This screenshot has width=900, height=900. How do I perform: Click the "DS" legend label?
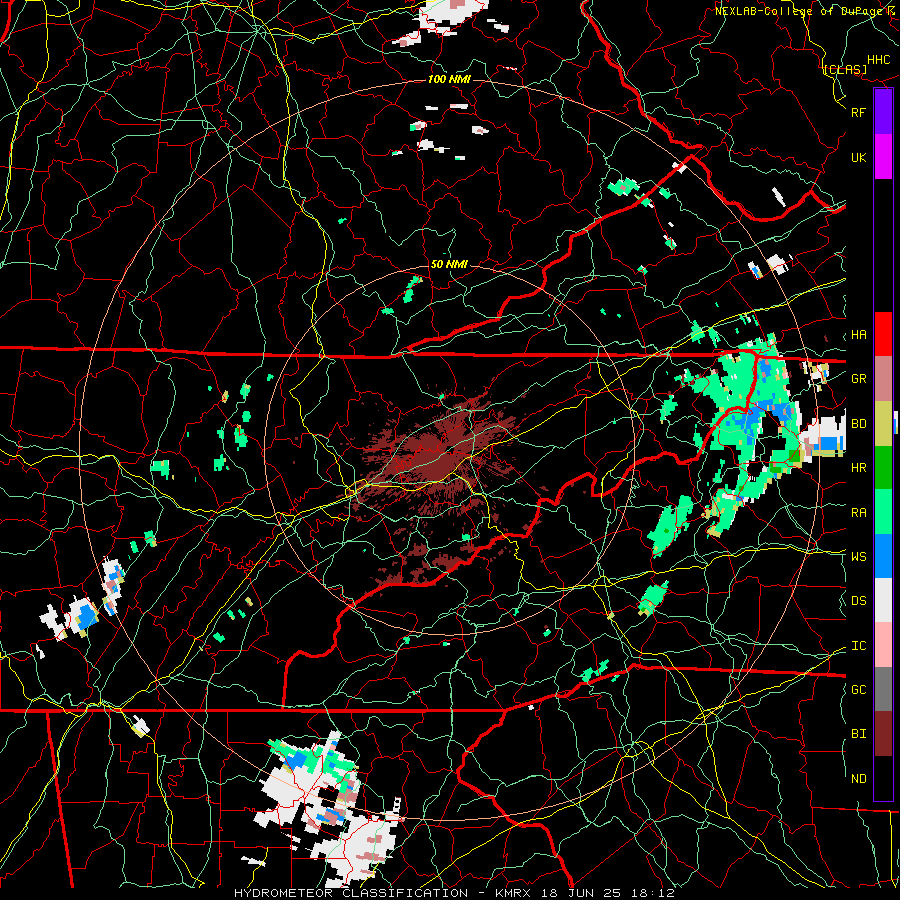(x=859, y=601)
